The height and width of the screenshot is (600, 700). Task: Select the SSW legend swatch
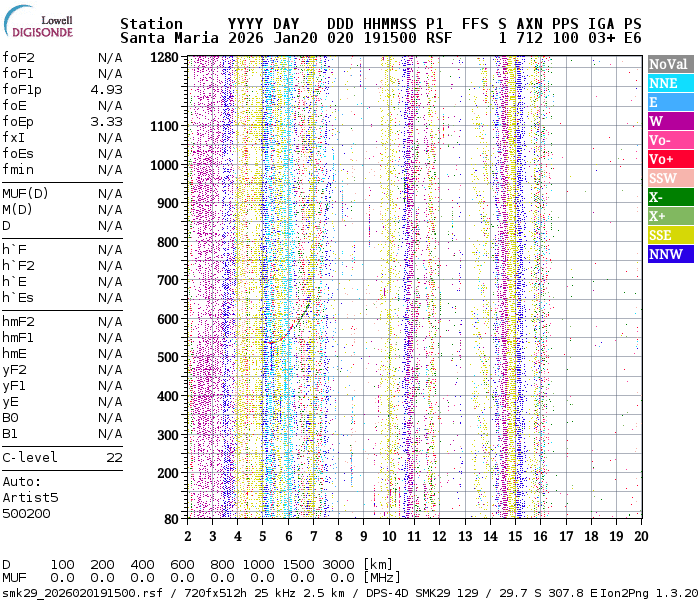(670, 178)
